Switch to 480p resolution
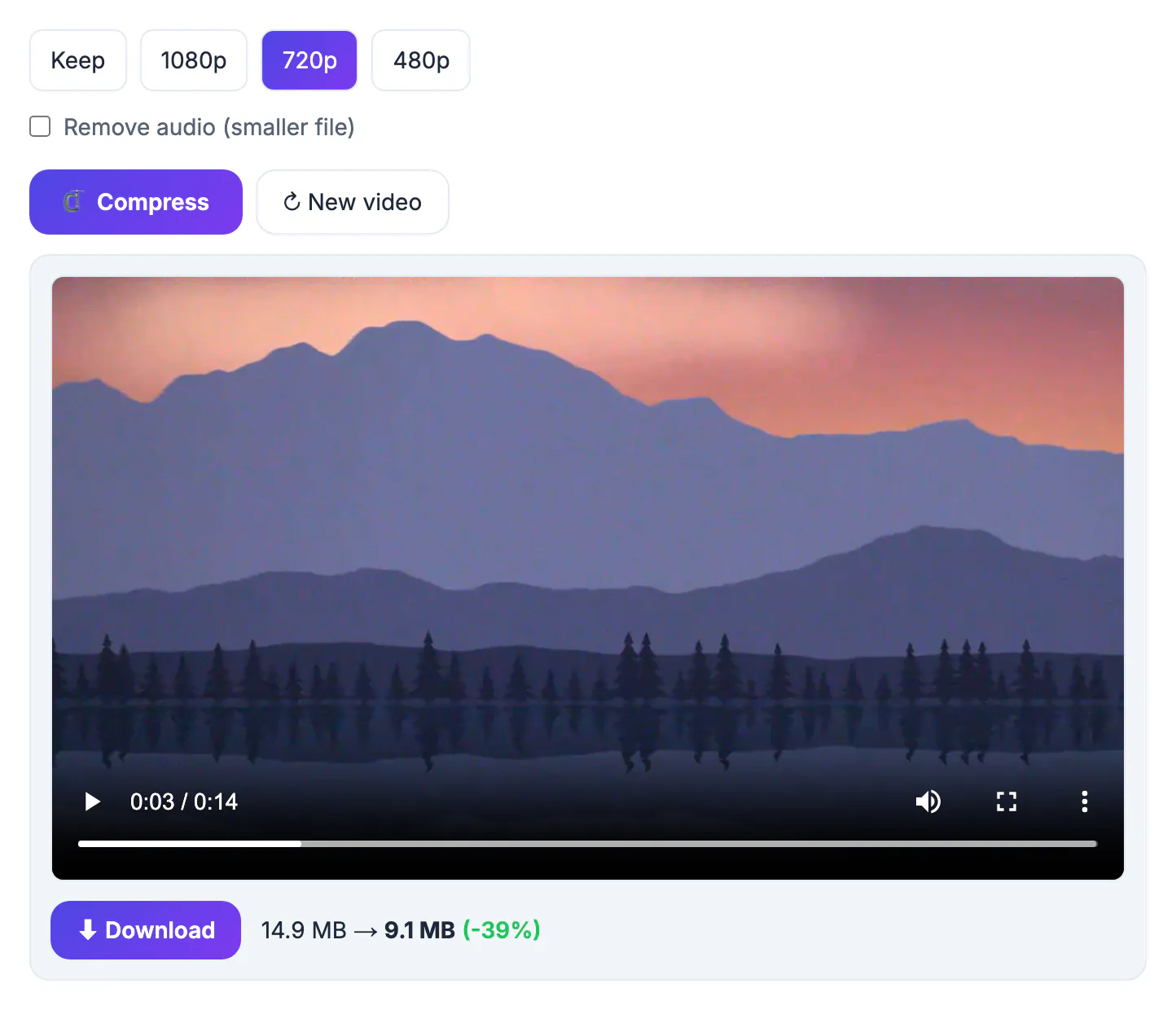This screenshot has height=1010, width=1176. pos(421,60)
